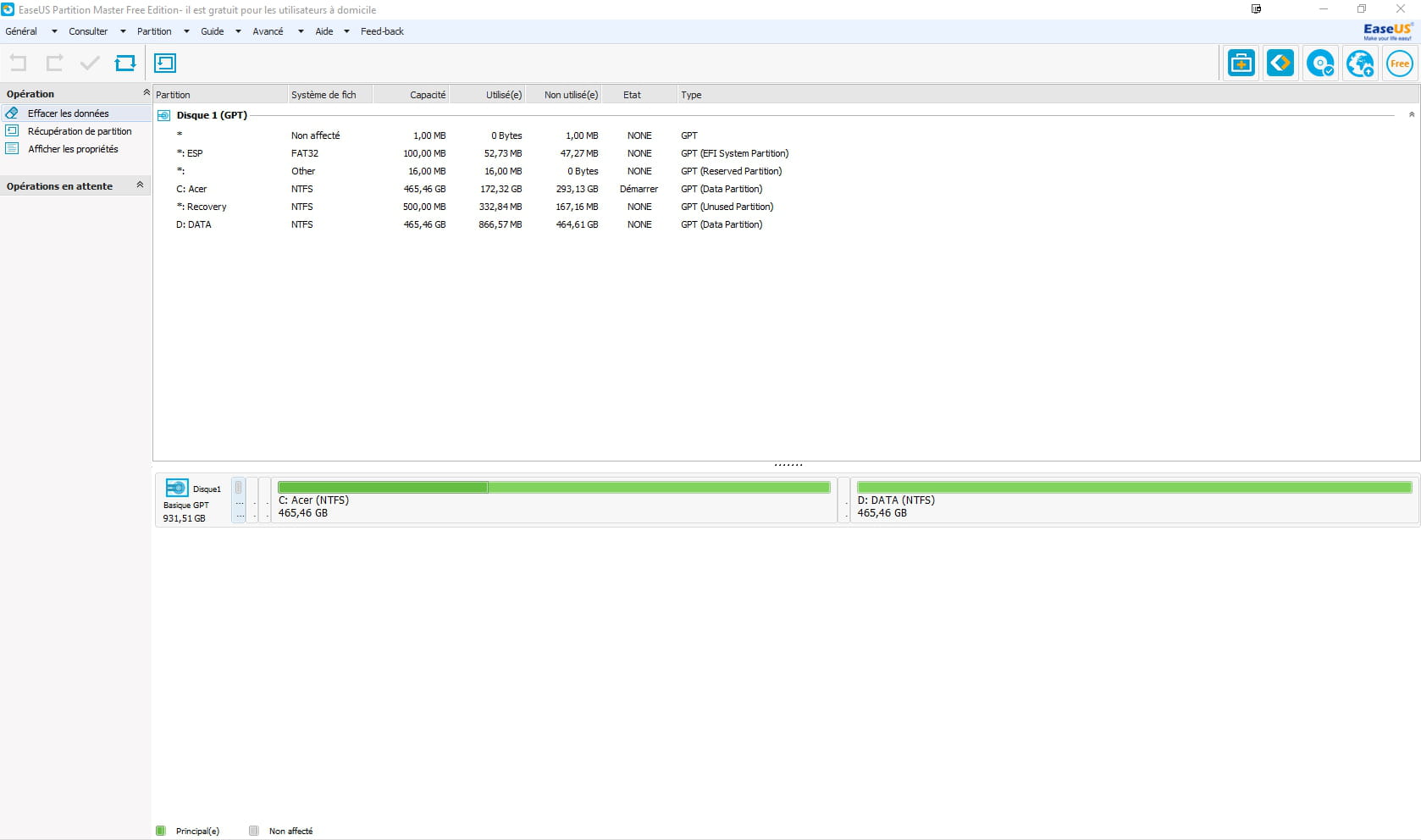Screen dimensions: 1421x840
Task: Open the Partition menu
Action: click(x=154, y=31)
